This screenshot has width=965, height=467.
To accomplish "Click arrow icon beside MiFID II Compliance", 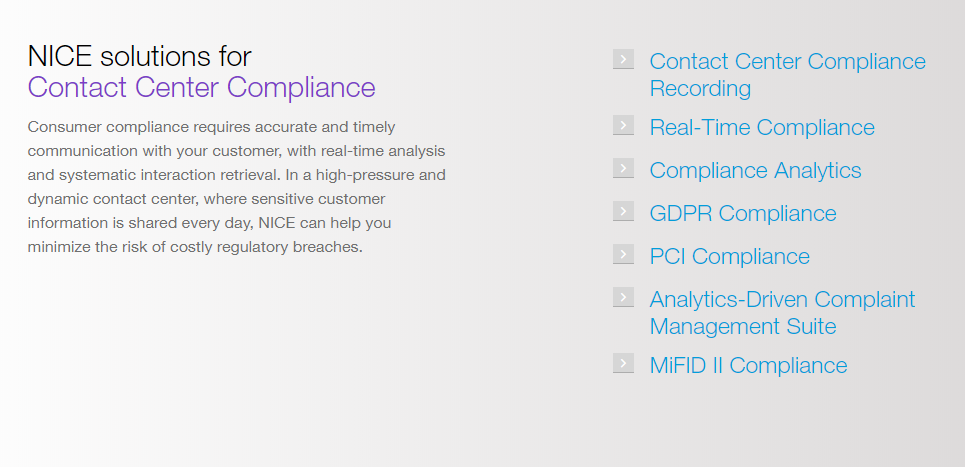I will (623, 363).
